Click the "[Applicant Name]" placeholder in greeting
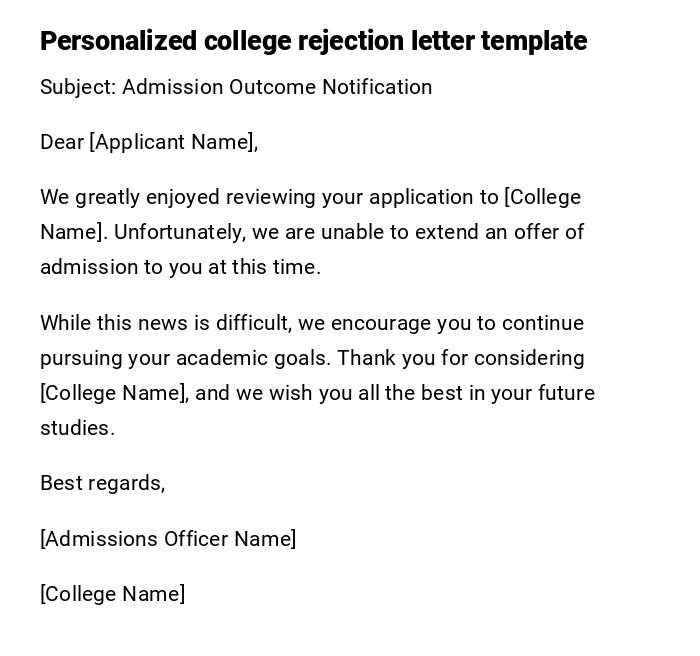Viewport: 700px width, 656px height. (x=173, y=142)
